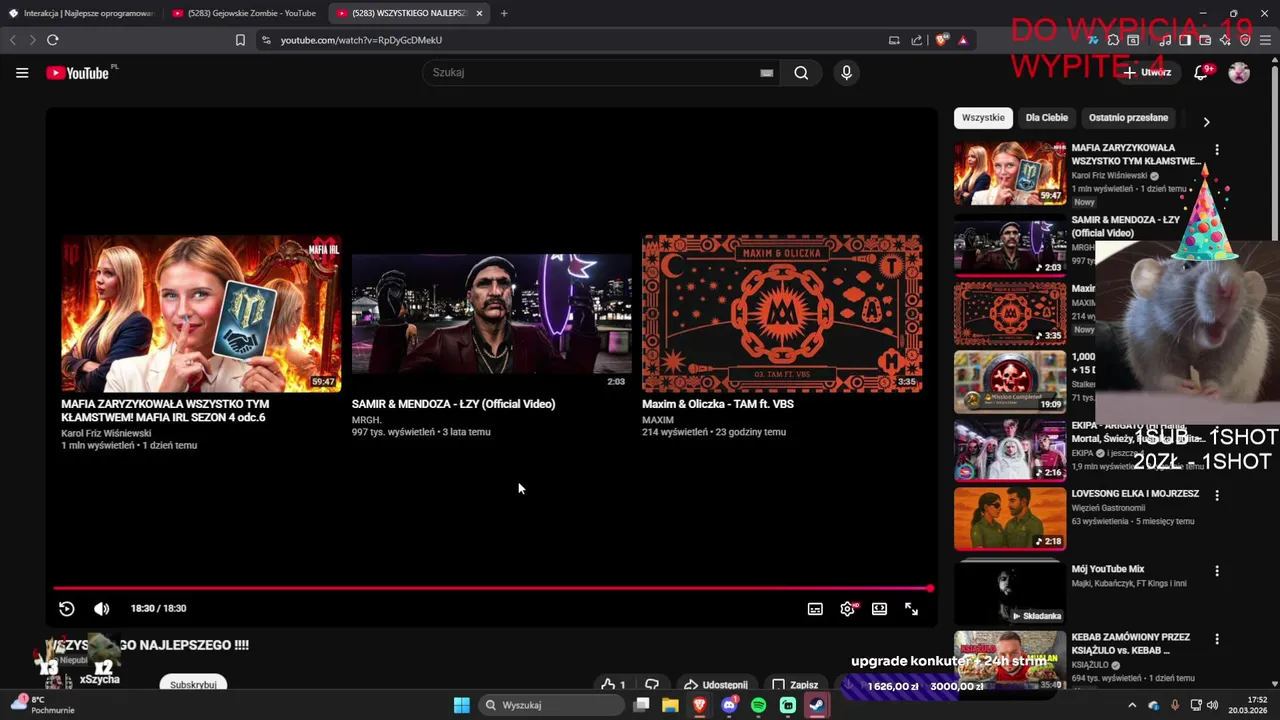The image size is (1280, 720).
Task: Click the red video progress bar
Action: [491, 589]
